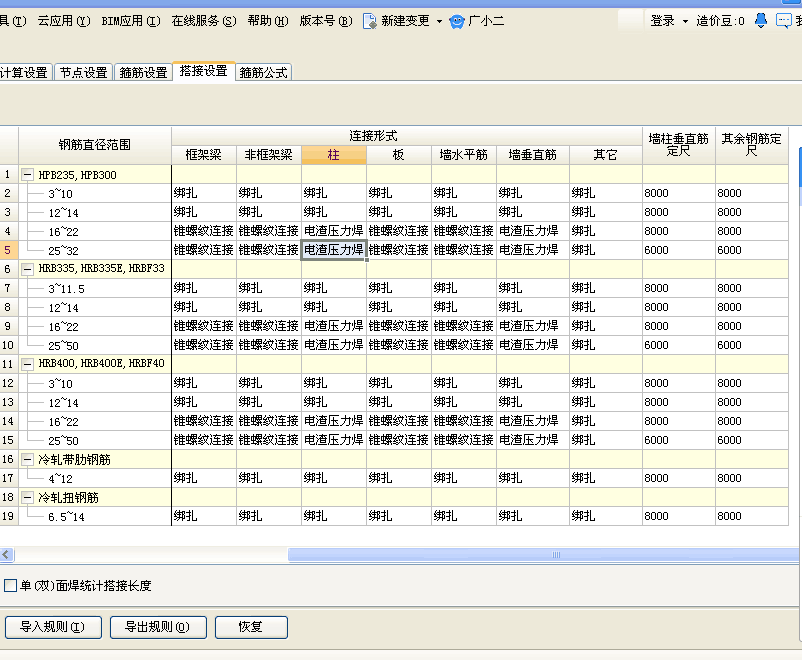Select tree row 4~12
The height and width of the screenshot is (660, 802).
click(60, 479)
